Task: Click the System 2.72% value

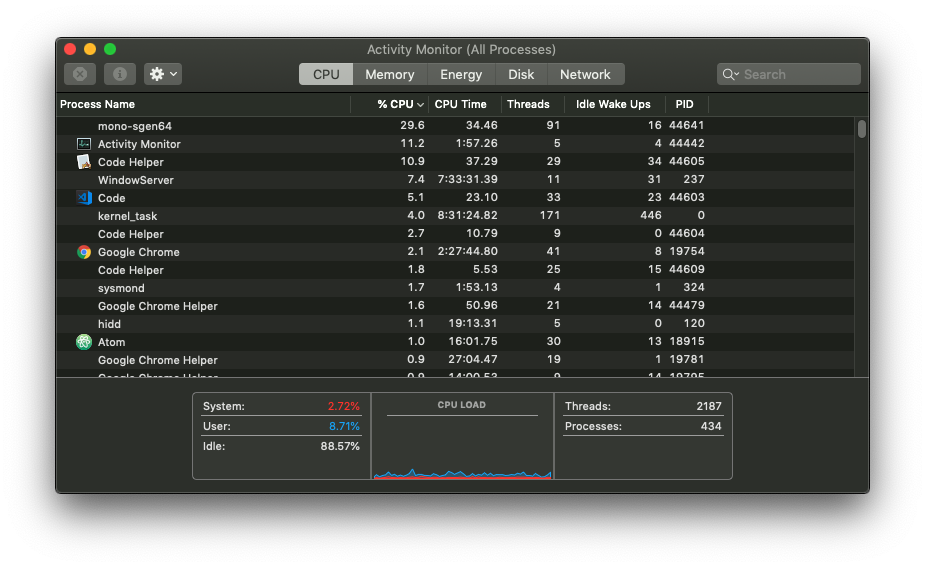Action: [343, 406]
